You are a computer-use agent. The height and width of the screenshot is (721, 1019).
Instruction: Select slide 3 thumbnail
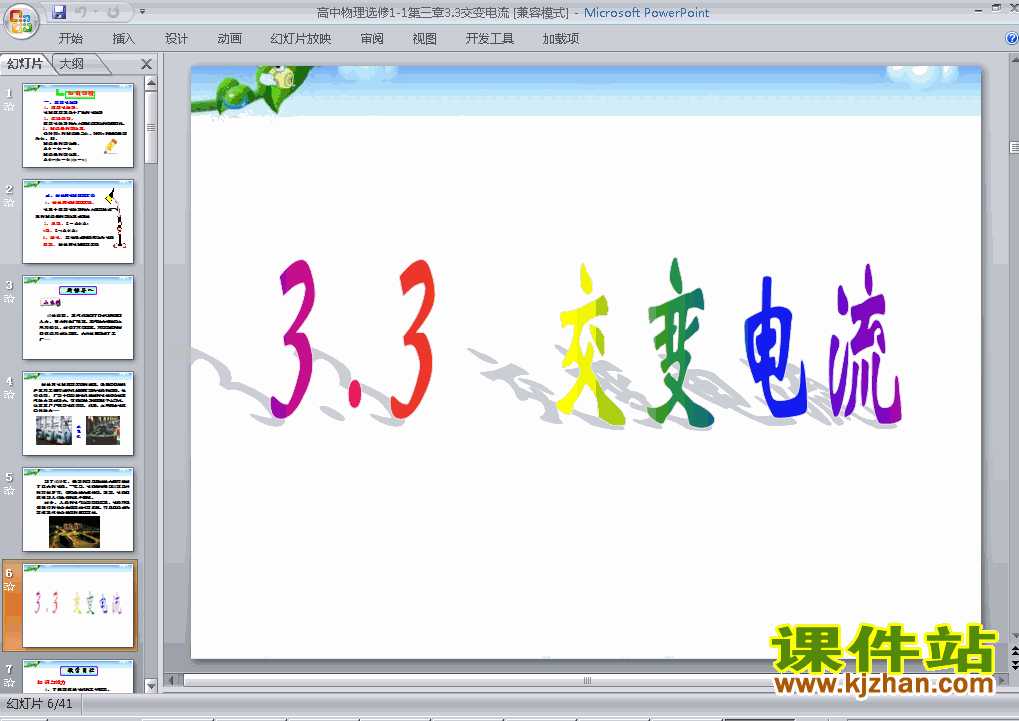78,318
